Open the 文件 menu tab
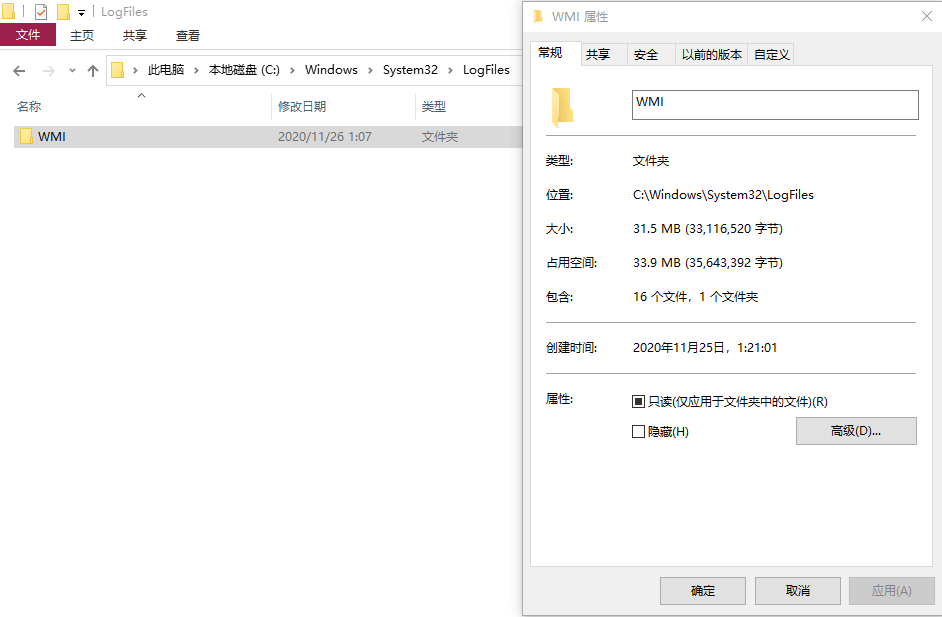Screen dimensions: 942x617 pyautogui.click(x=28, y=35)
